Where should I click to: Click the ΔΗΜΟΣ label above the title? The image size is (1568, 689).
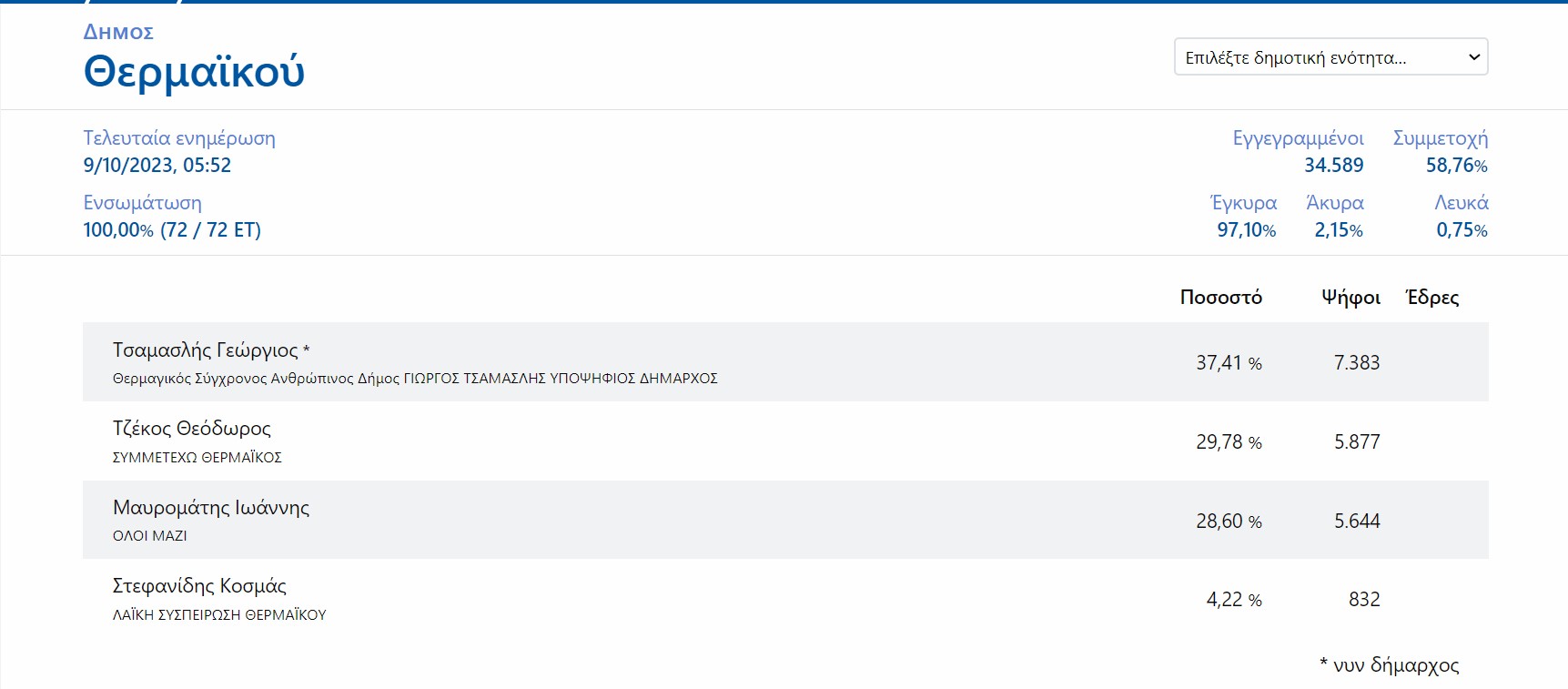pyautogui.click(x=118, y=33)
